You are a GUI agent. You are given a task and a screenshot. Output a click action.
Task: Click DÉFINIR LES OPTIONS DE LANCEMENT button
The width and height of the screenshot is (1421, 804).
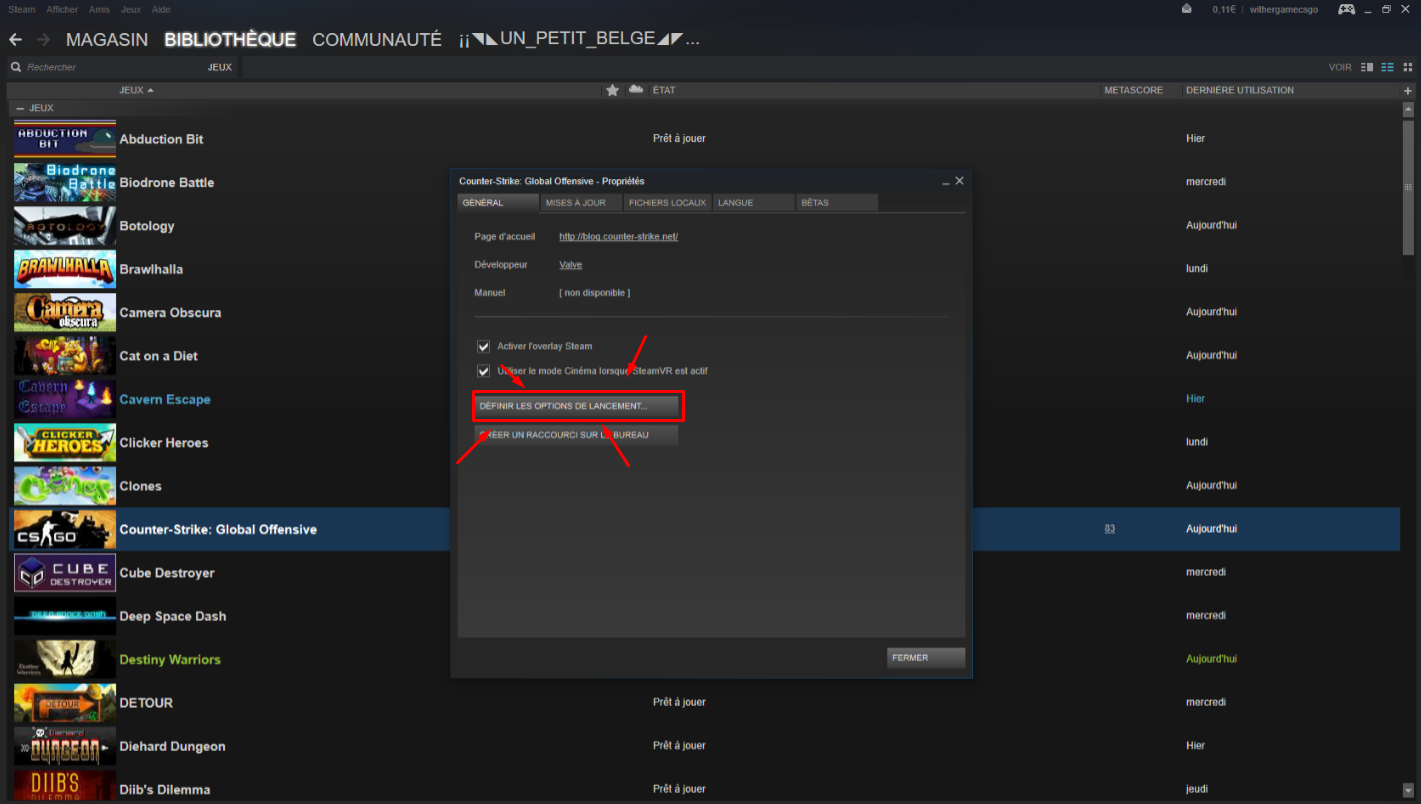coord(577,407)
